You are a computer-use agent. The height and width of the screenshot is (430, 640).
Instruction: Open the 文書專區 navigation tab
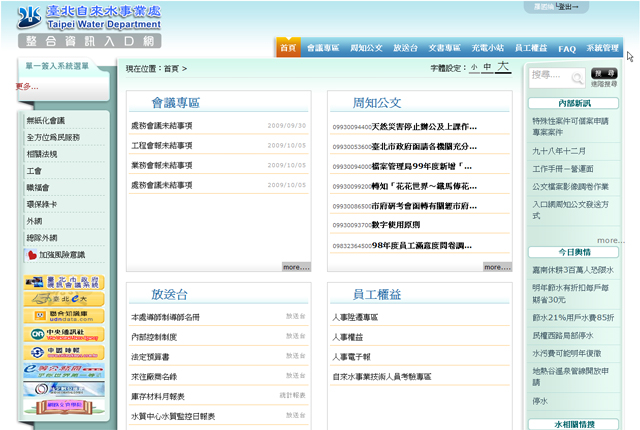(444, 48)
